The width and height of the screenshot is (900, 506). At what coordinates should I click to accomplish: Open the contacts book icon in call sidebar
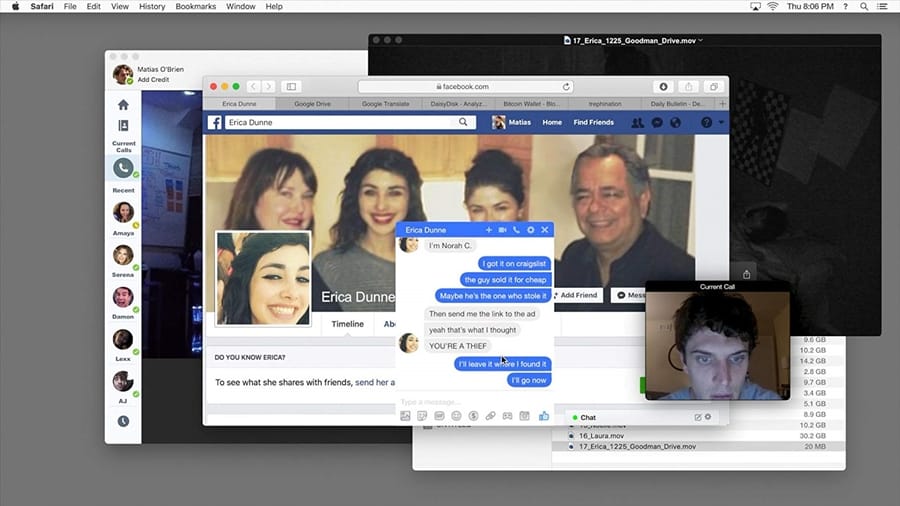pos(123,126)
